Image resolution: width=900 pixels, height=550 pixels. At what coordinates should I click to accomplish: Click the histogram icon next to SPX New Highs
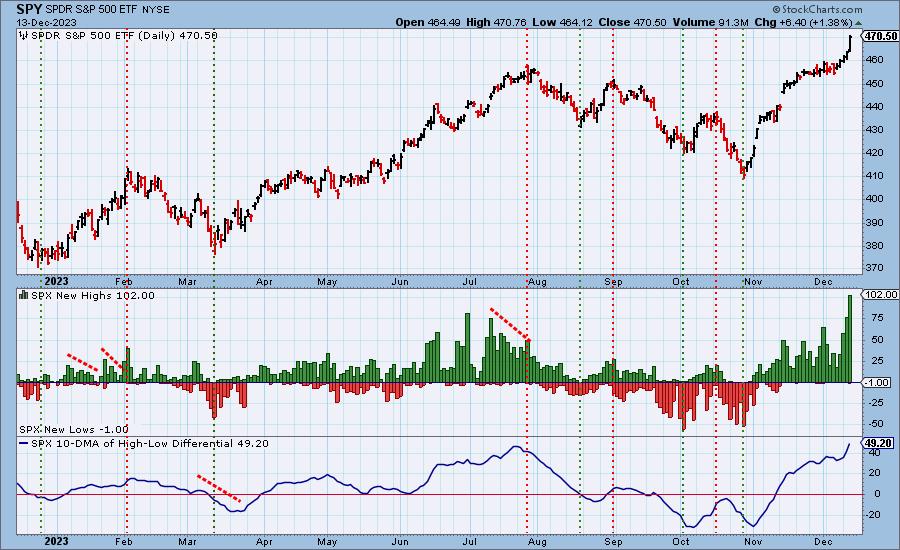coord(24,295)
